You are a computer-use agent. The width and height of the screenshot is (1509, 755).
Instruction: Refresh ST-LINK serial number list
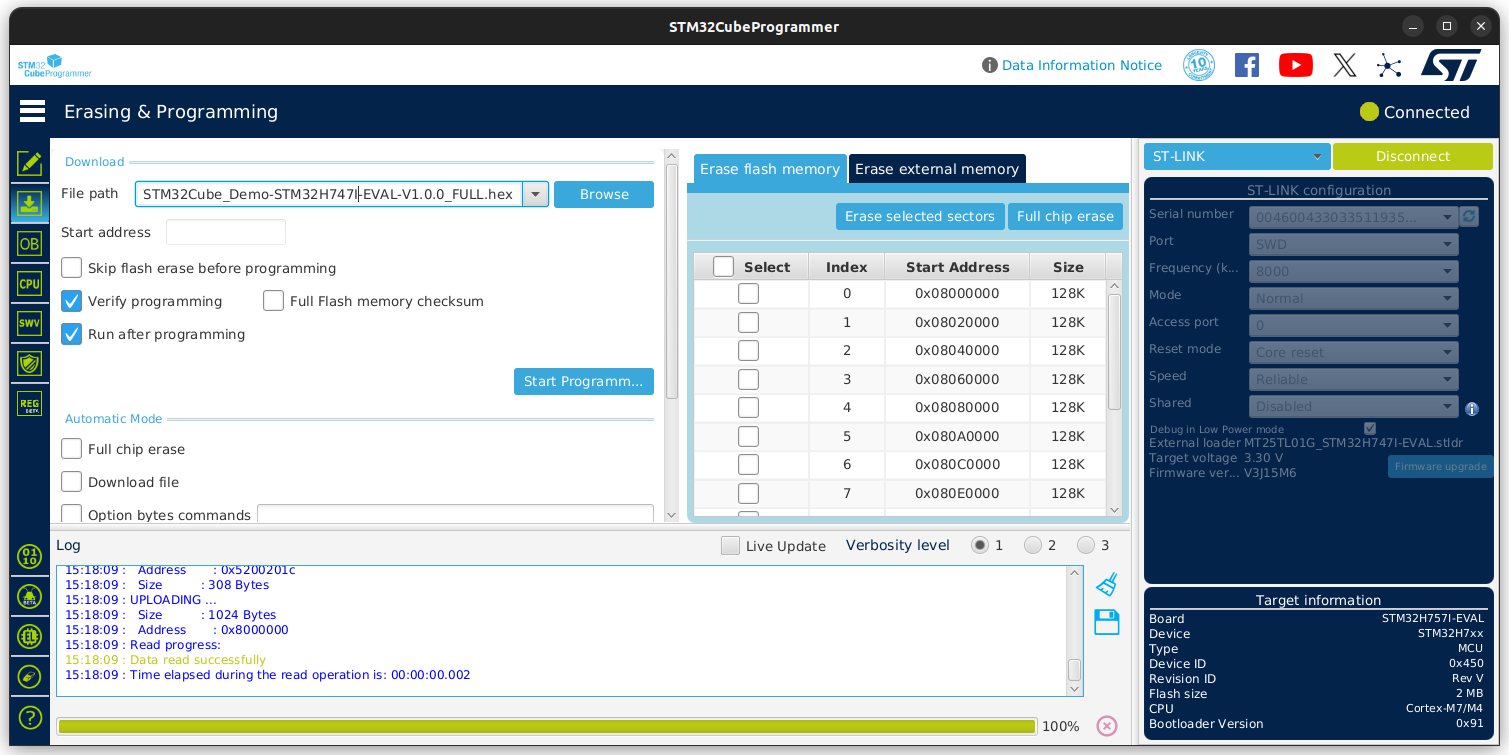[x=1469, y=217]
